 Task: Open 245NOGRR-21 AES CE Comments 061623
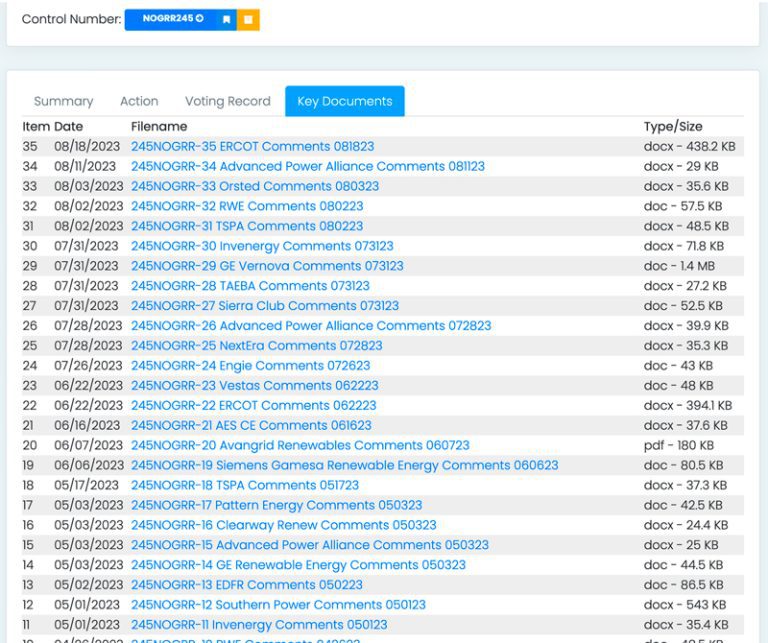click(251, 426)
